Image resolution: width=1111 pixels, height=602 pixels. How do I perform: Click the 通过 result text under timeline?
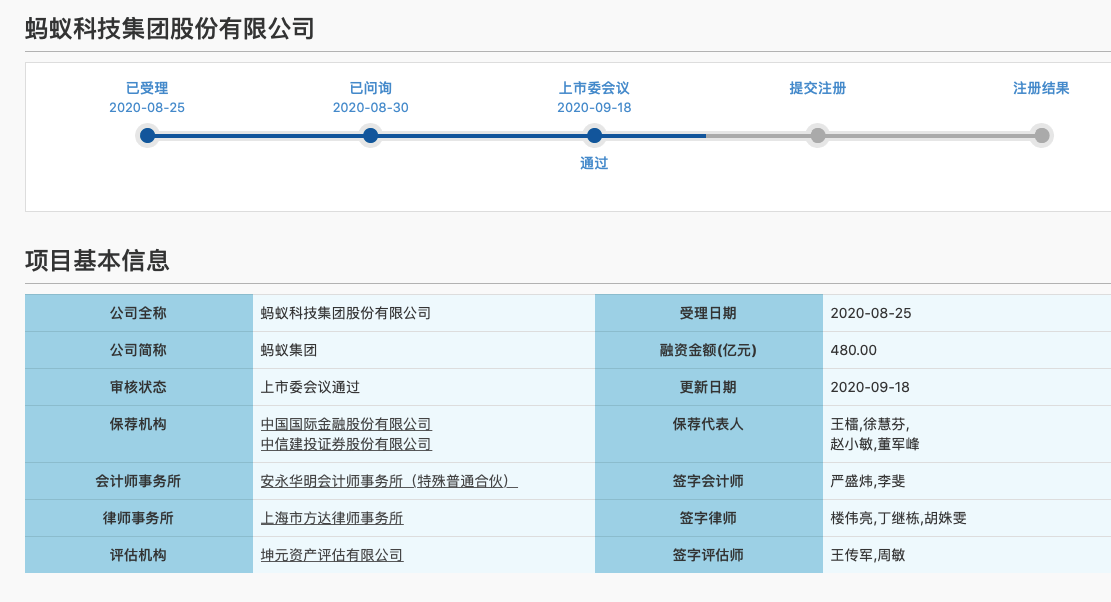pos(594,163)
